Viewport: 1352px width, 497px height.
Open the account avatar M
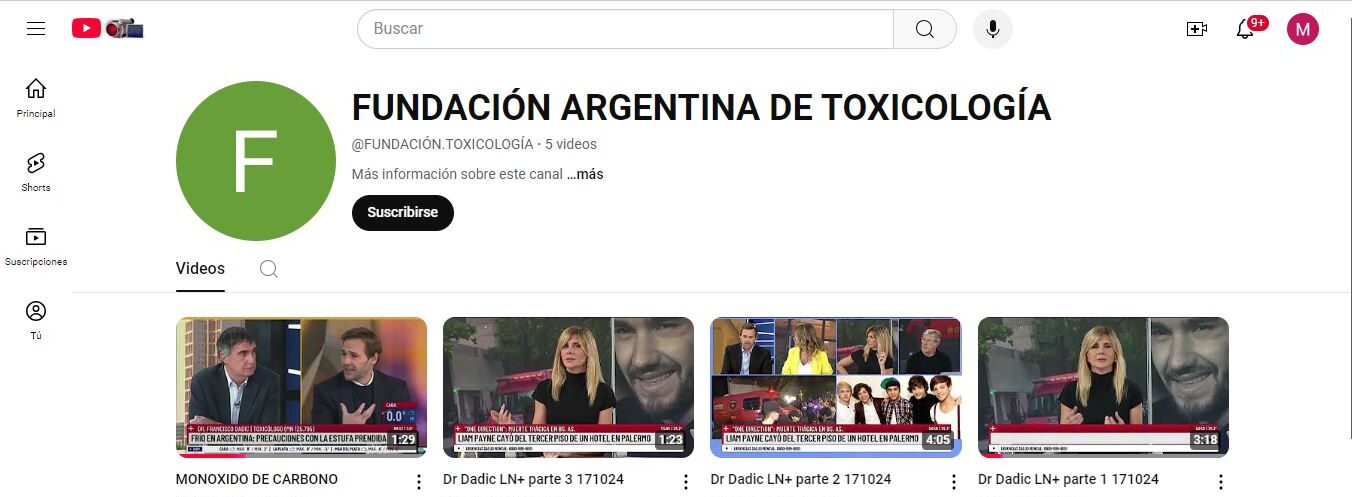[1303, 29]
